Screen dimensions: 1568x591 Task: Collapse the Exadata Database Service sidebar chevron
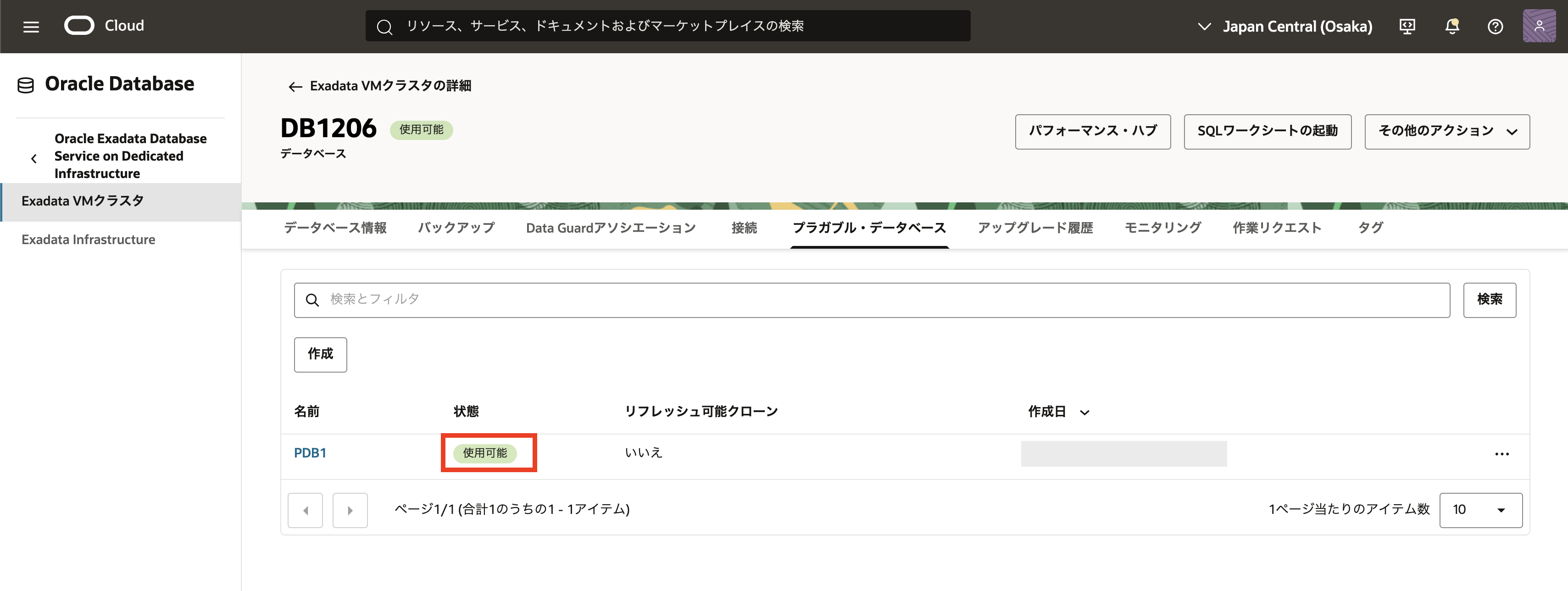click(34, 158)
